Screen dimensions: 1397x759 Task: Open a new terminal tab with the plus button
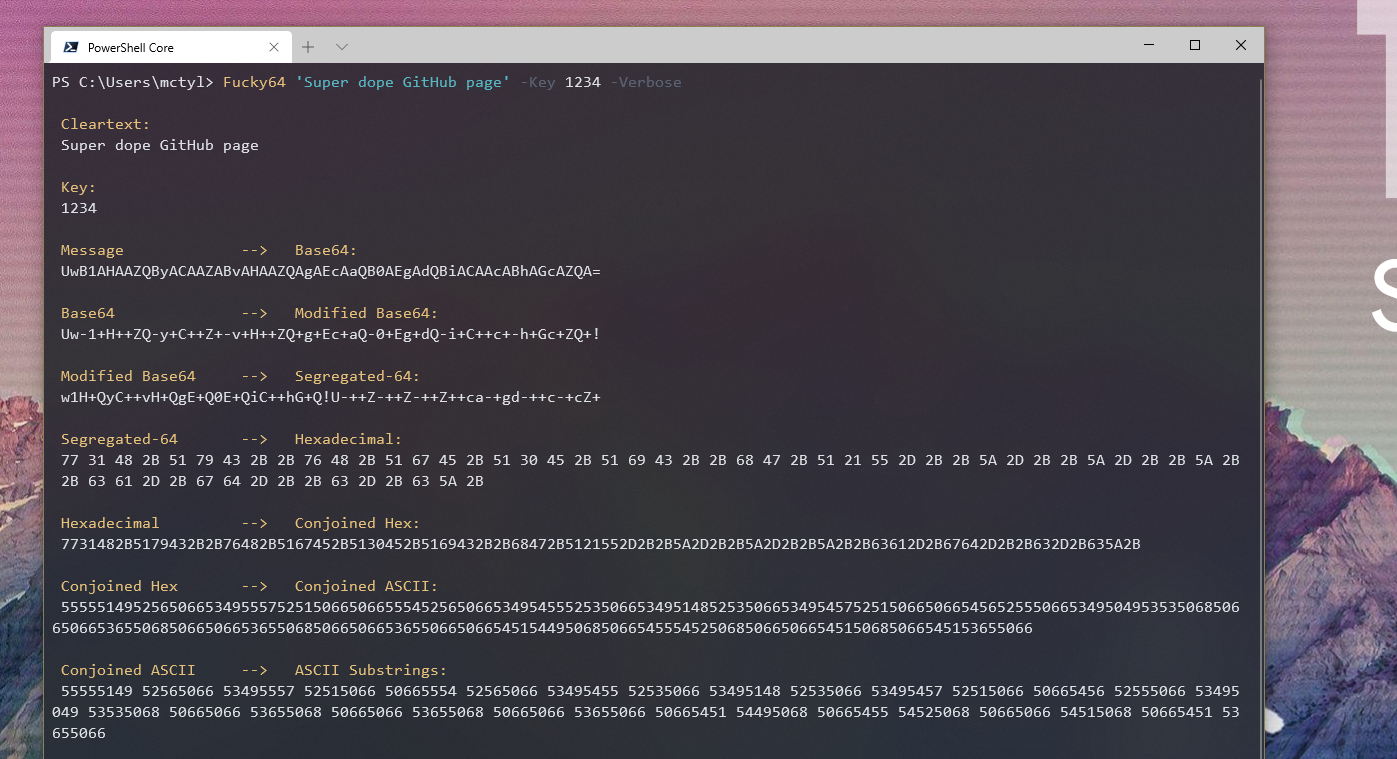pos(307,46)
